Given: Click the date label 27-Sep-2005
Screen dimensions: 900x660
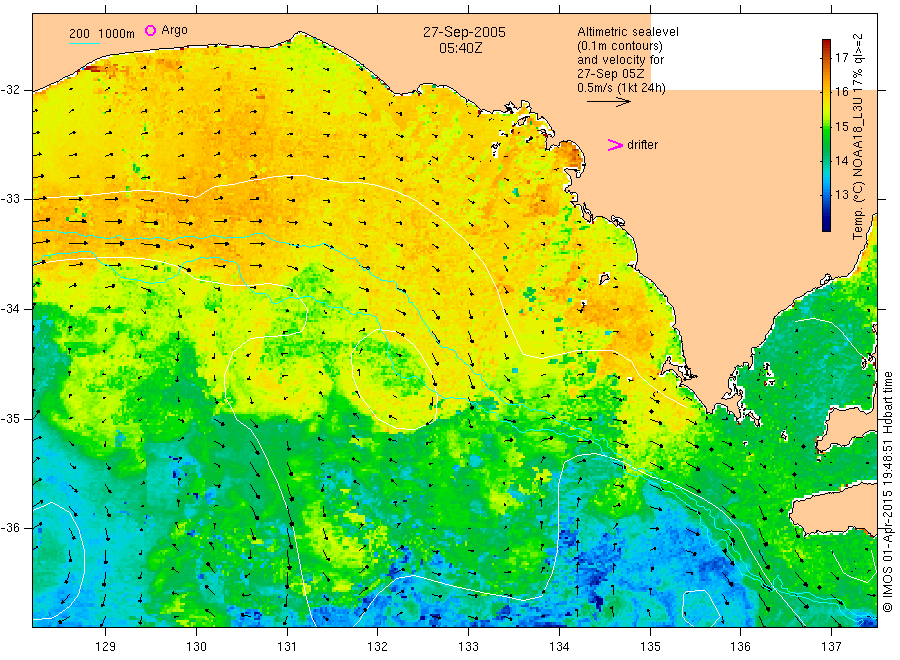Looking at the screenshot, I should click(464, 32).
